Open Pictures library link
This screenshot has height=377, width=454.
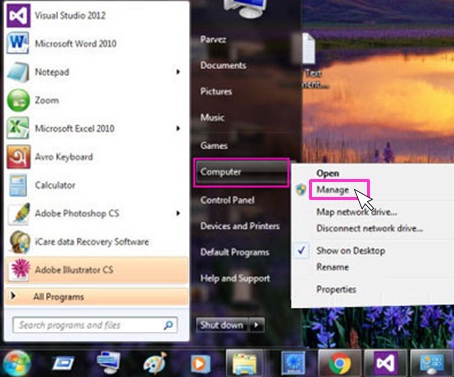[216, 91]
